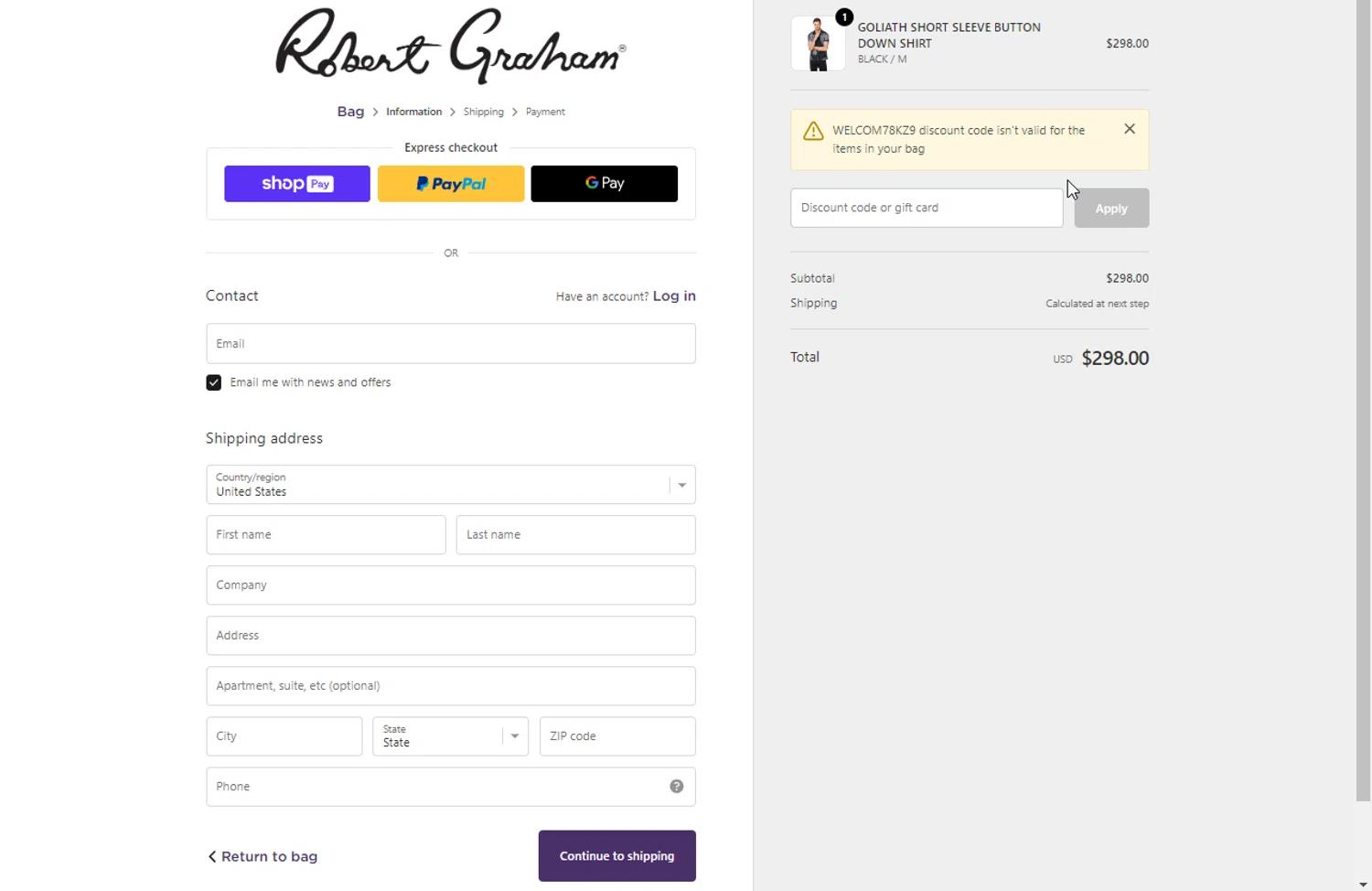Focus the Address field

point(451,635)
